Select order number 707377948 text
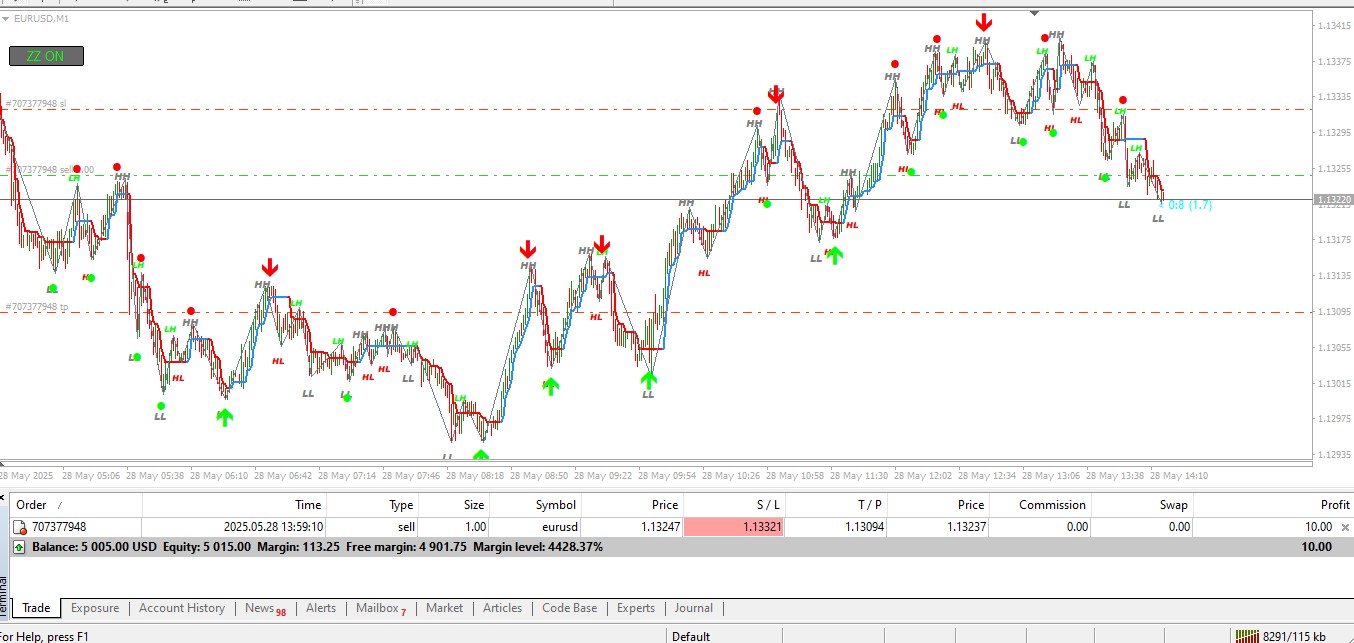 (59, 527)
